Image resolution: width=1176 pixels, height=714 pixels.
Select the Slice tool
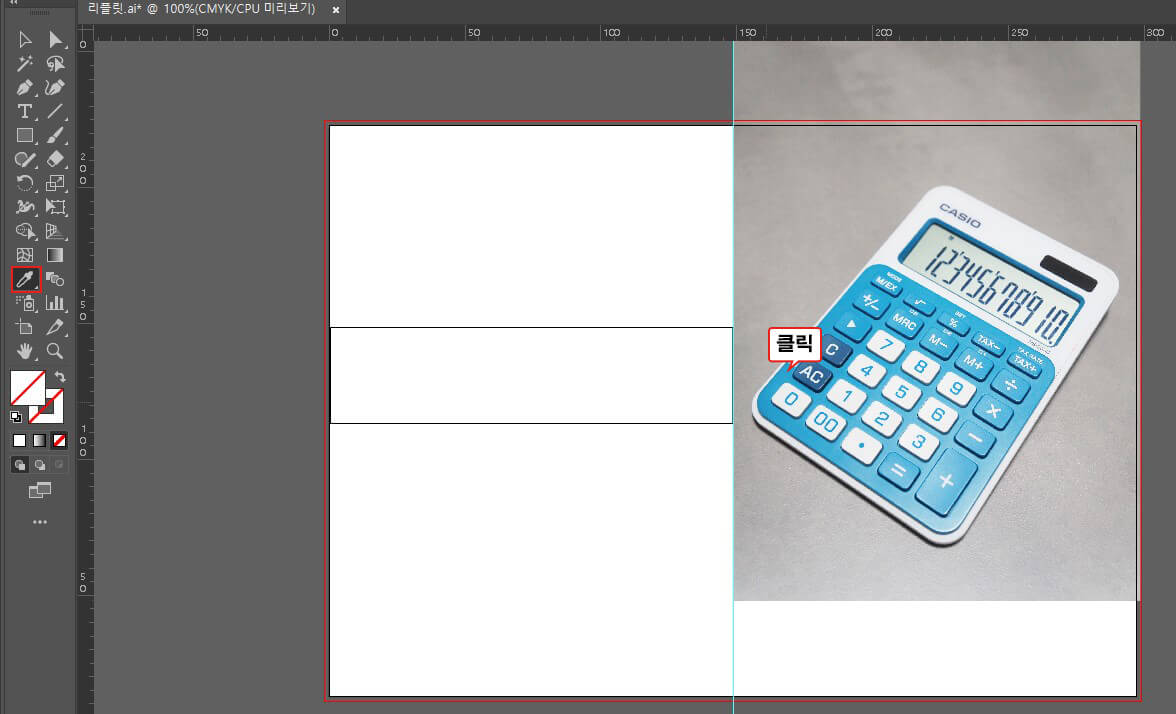55,327
